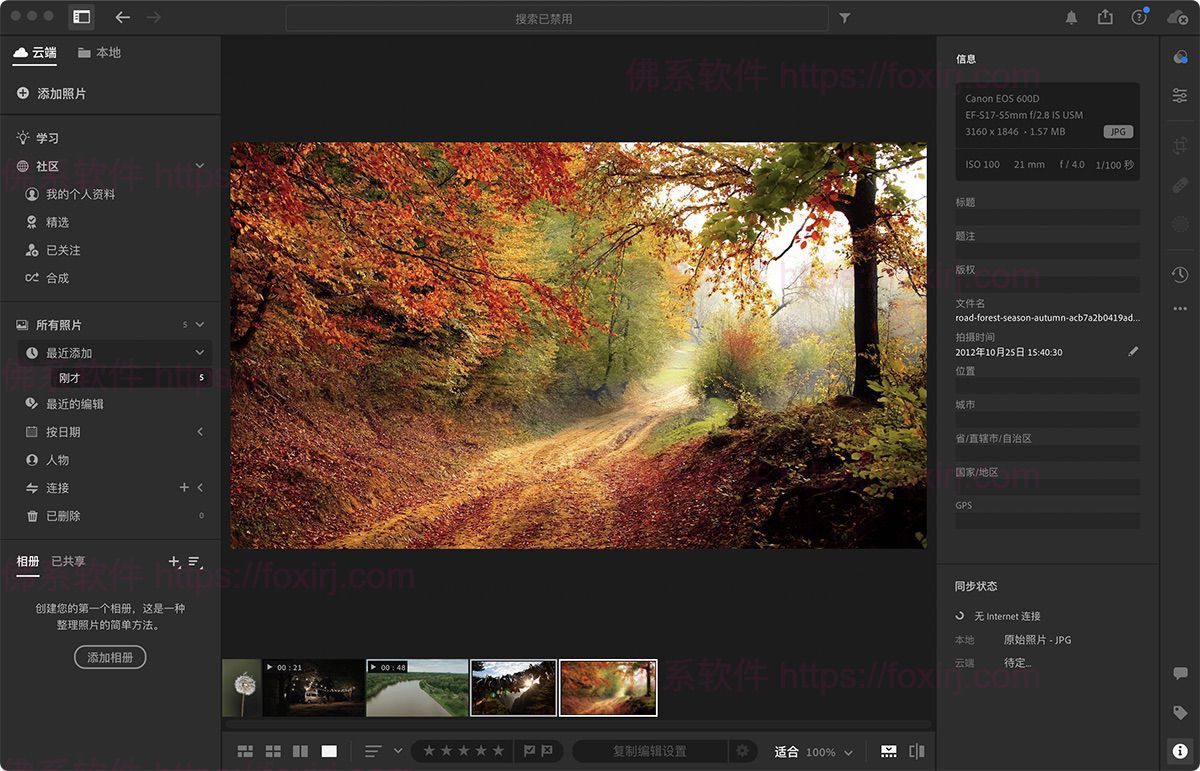Screen dimensions: 1200x771
Task: Collapse the 社区 section chevron
Action: 200,166
